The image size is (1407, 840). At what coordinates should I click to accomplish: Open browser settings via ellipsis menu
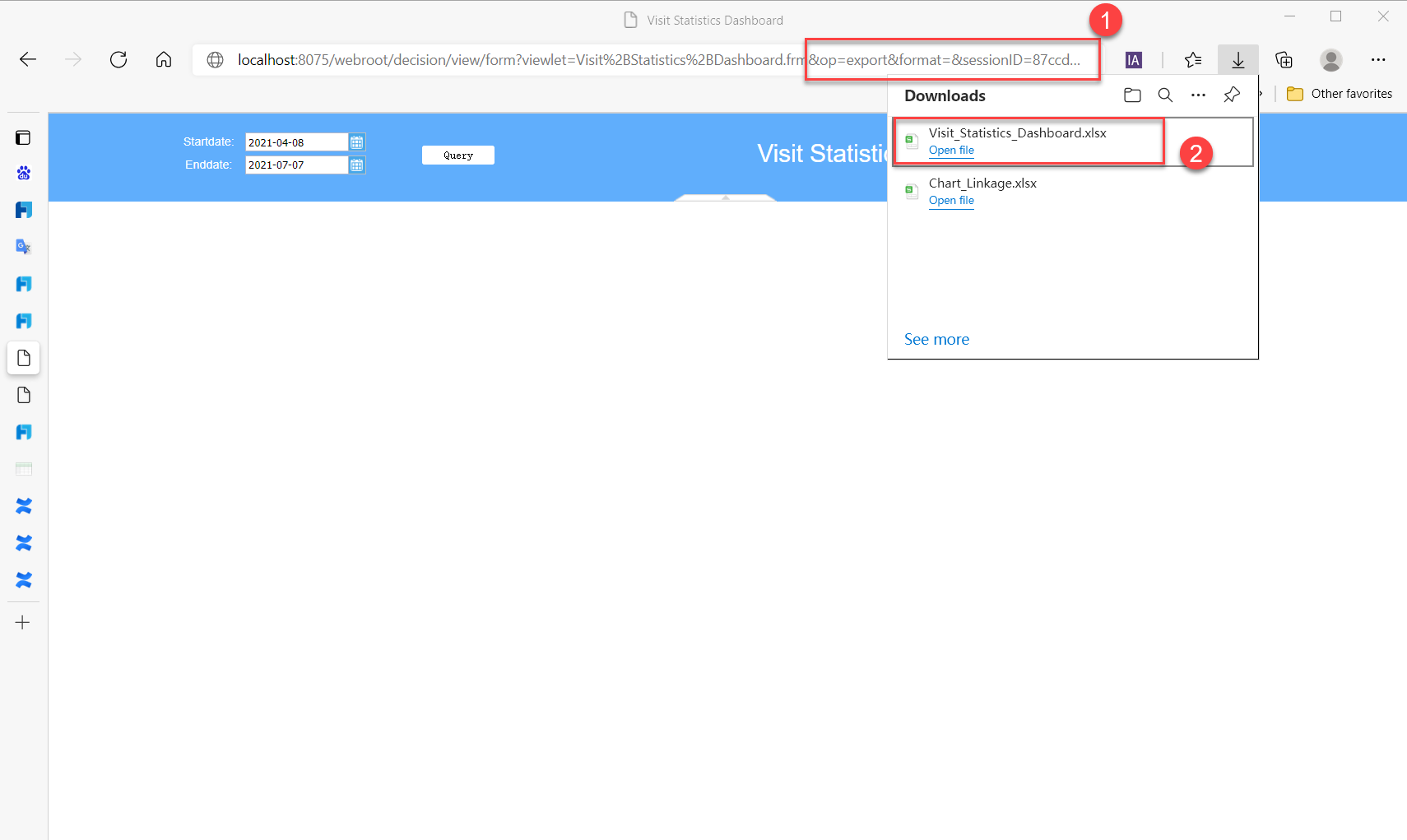tap(1379, 59)
